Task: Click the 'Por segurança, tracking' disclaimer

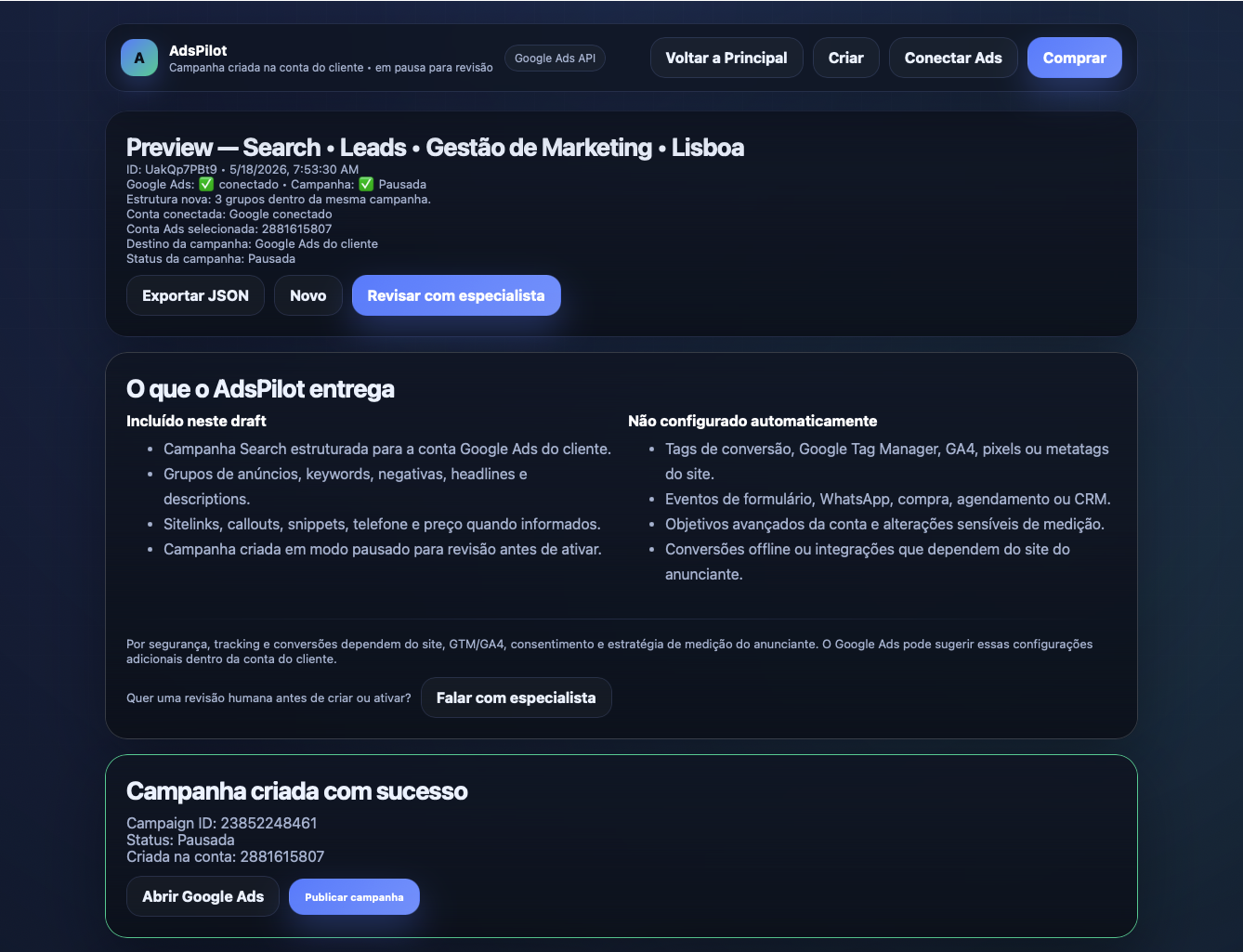Action: click(609, 651)
